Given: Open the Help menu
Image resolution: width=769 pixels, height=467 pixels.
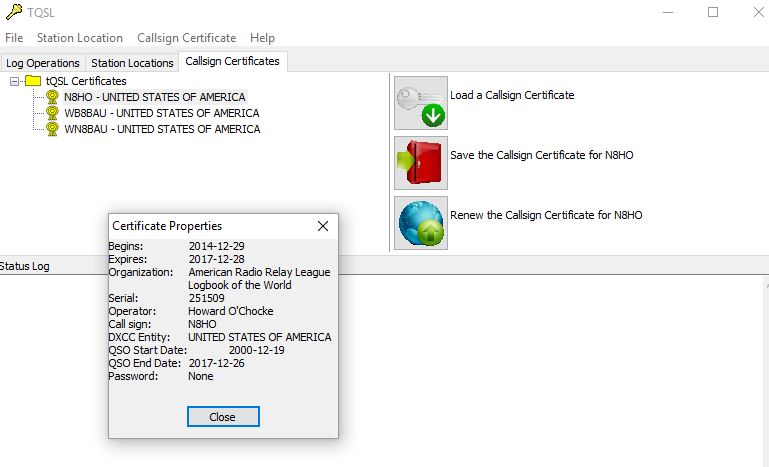Looking at the screenshot, I should (x=262, y=38).
